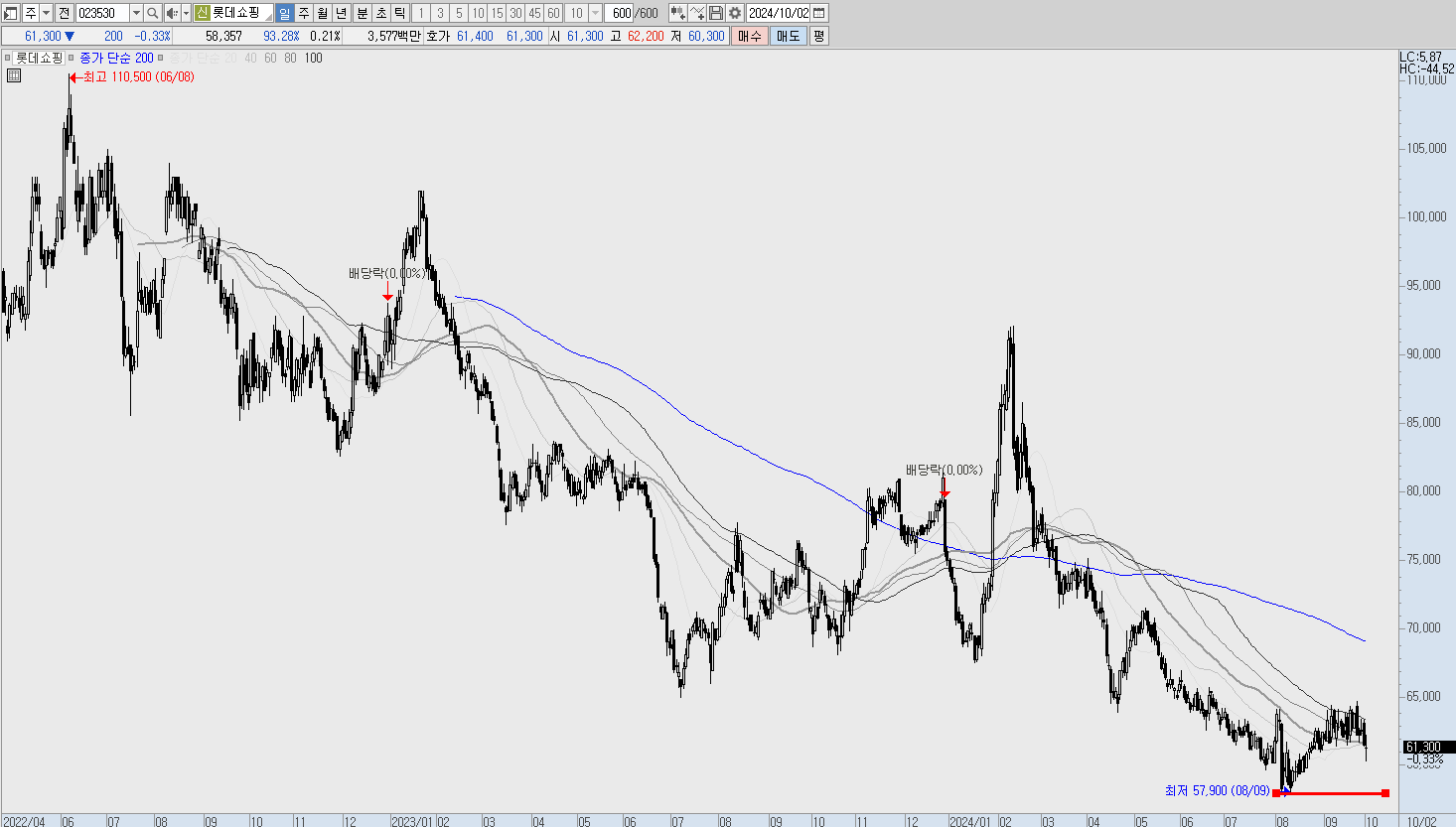Switch to 월 monthly chart period
This screenshot has width=1456, height=827.
click(x=323, y=13)
